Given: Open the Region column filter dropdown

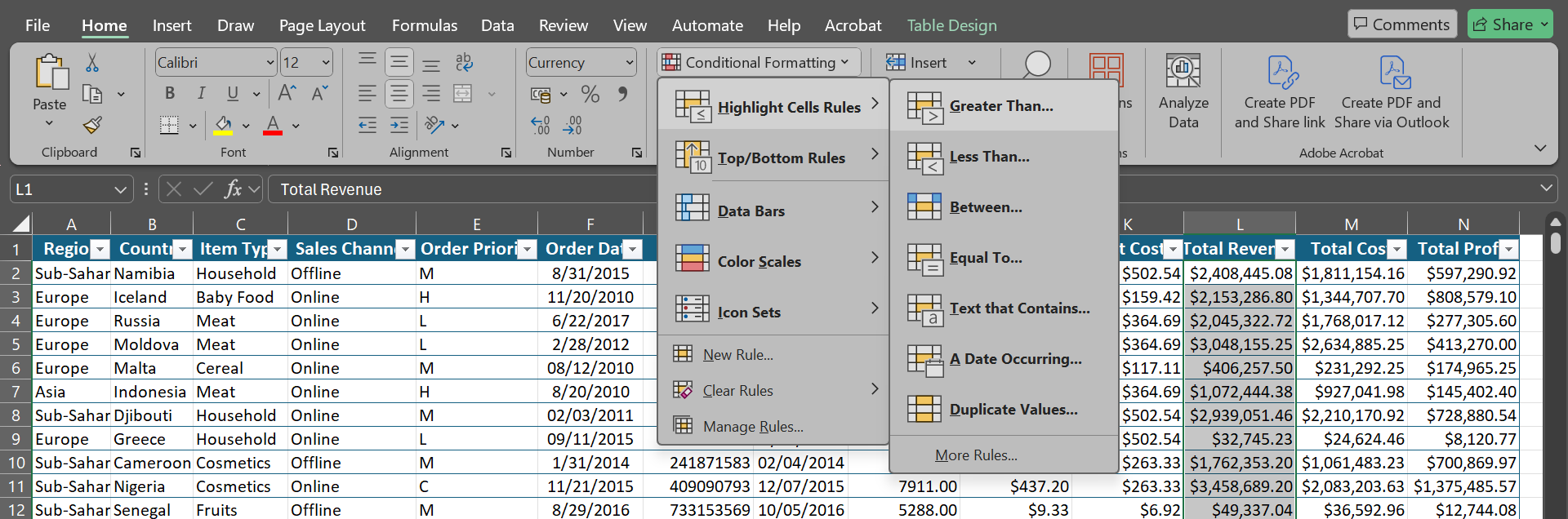Looking at the screenshot, I should pyautogui.click(x=100, y=249).
